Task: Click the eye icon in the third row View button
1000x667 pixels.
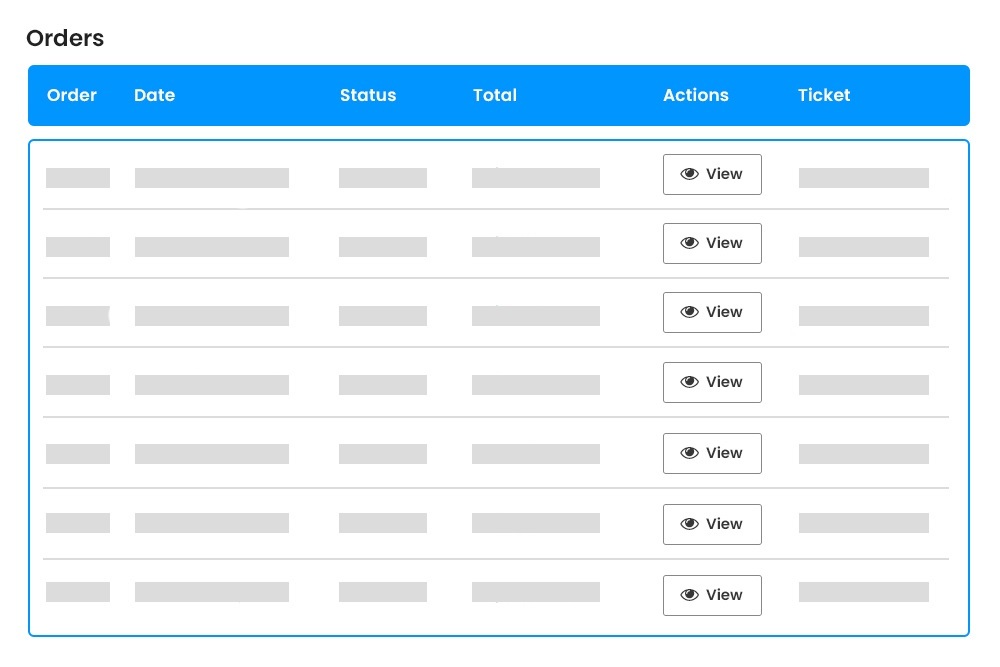Action: (689, 312)
